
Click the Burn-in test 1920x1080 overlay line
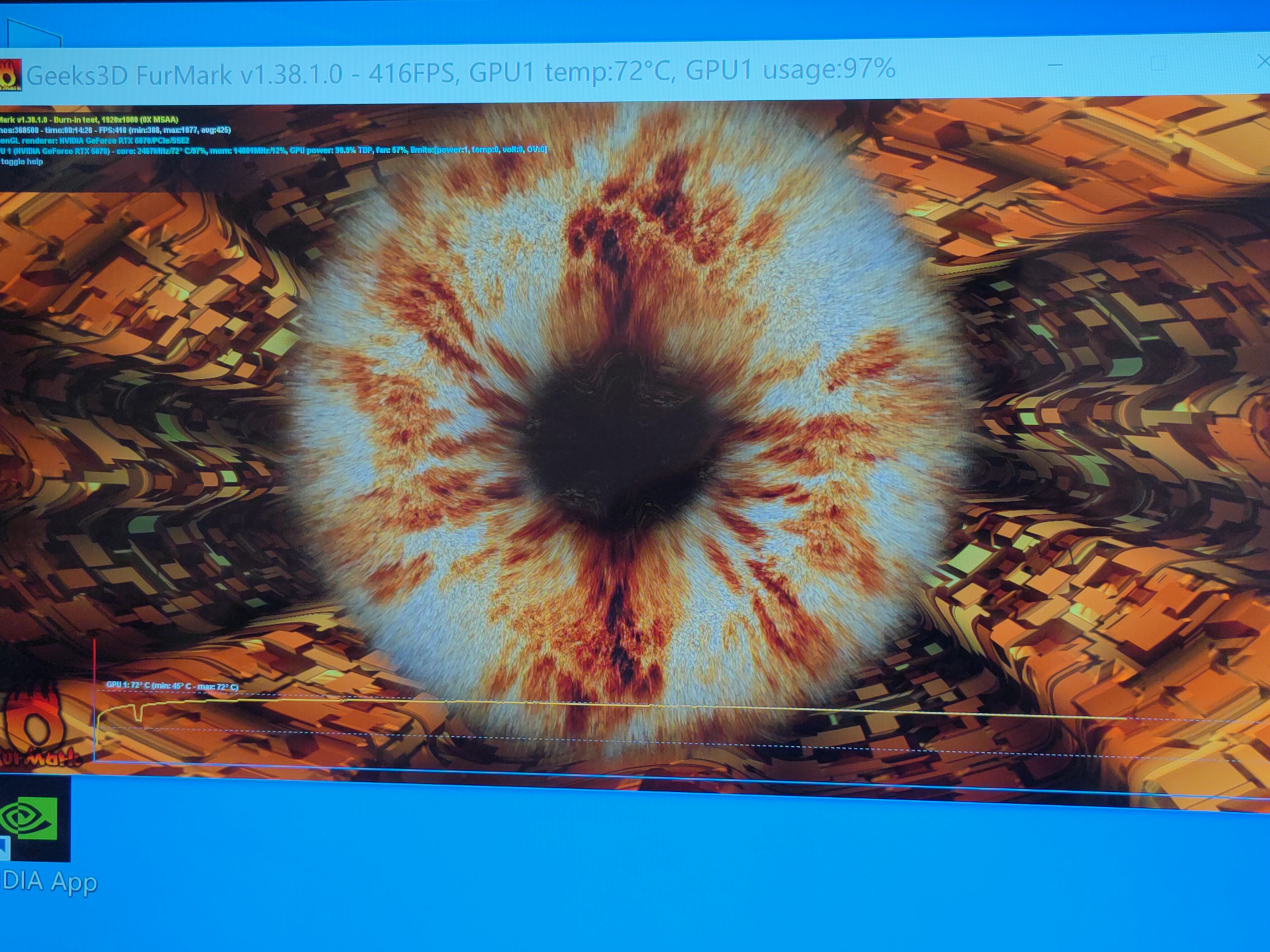tap(89, 120)
